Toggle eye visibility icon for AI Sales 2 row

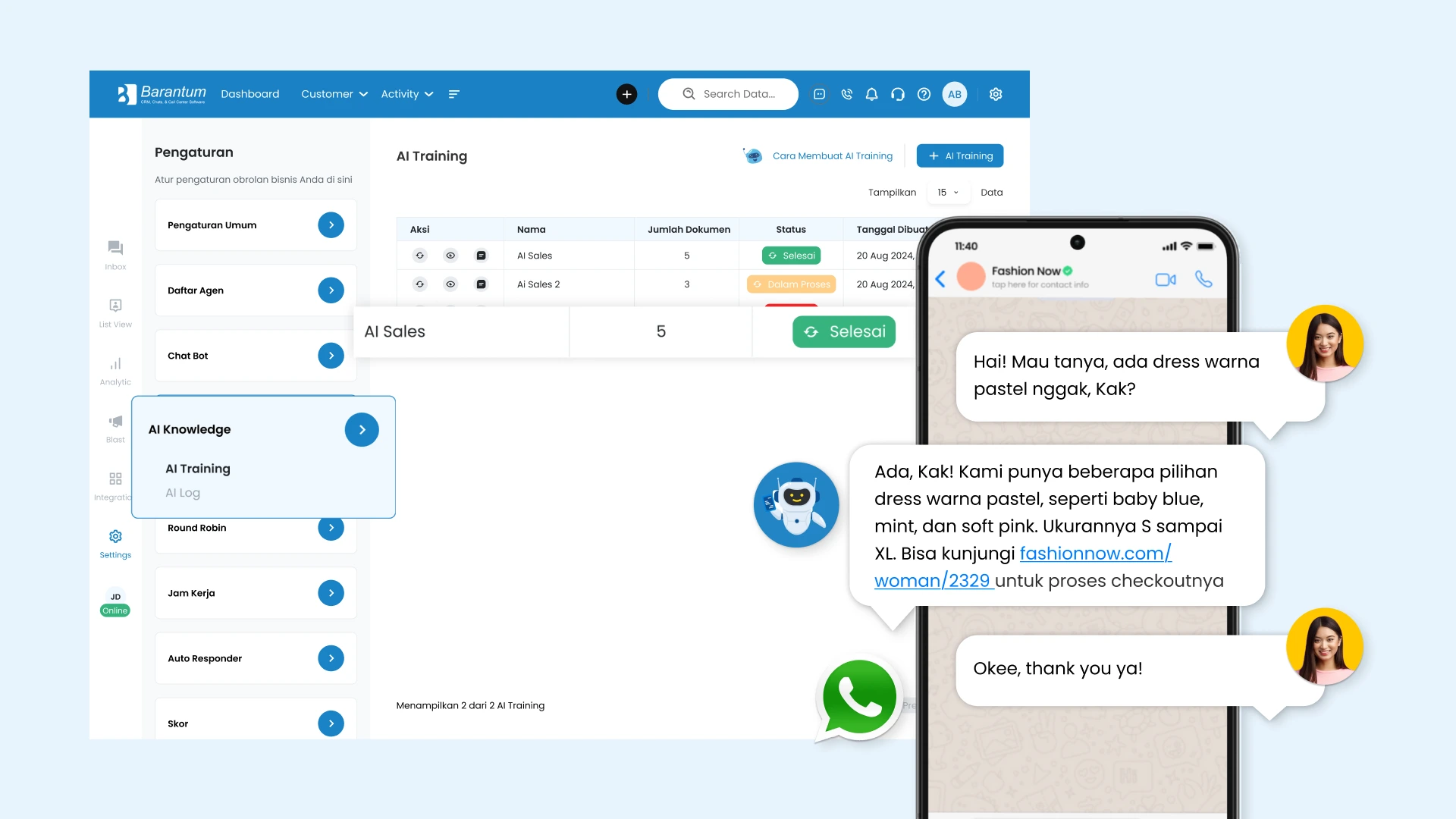coord(451,284)
